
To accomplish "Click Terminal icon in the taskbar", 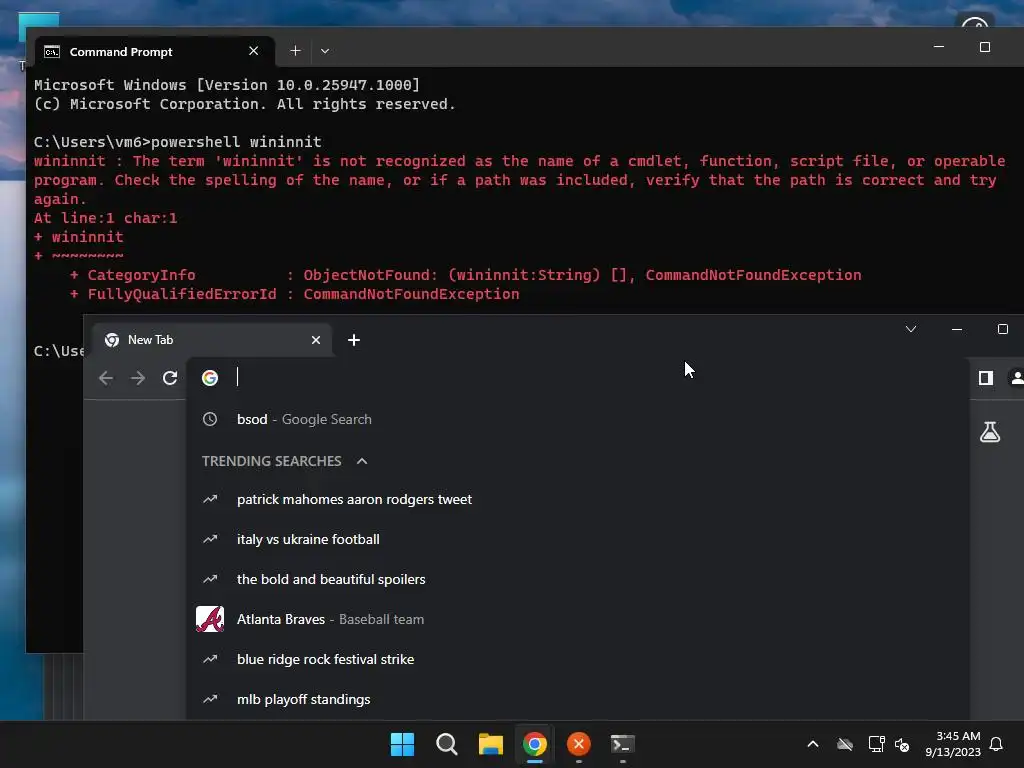I will click(622, 744).
